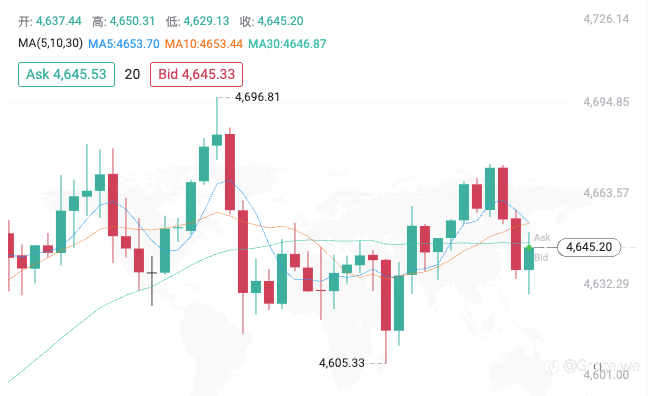
Task: Click the 4,632.29 price axis label
Action: click(x=606, y=284)
